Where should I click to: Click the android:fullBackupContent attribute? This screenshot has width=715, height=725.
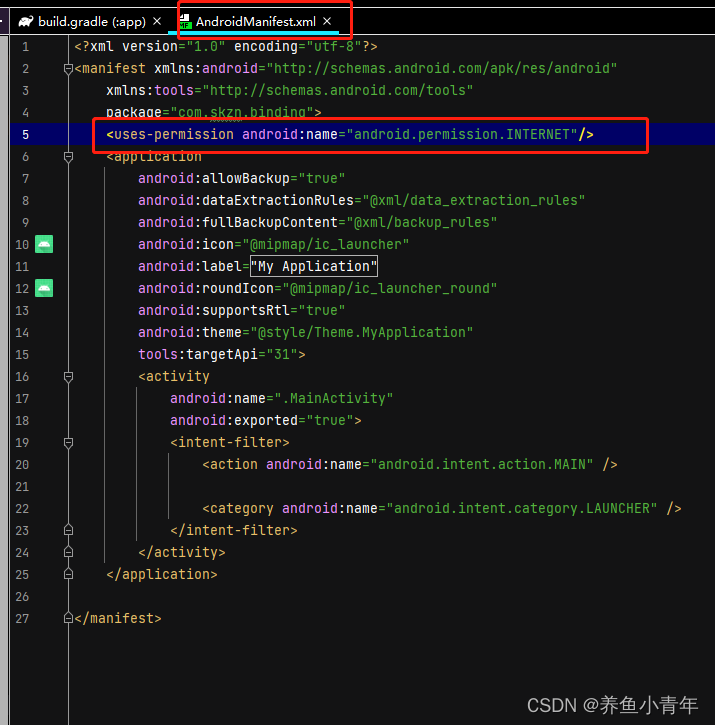(317, 222)
